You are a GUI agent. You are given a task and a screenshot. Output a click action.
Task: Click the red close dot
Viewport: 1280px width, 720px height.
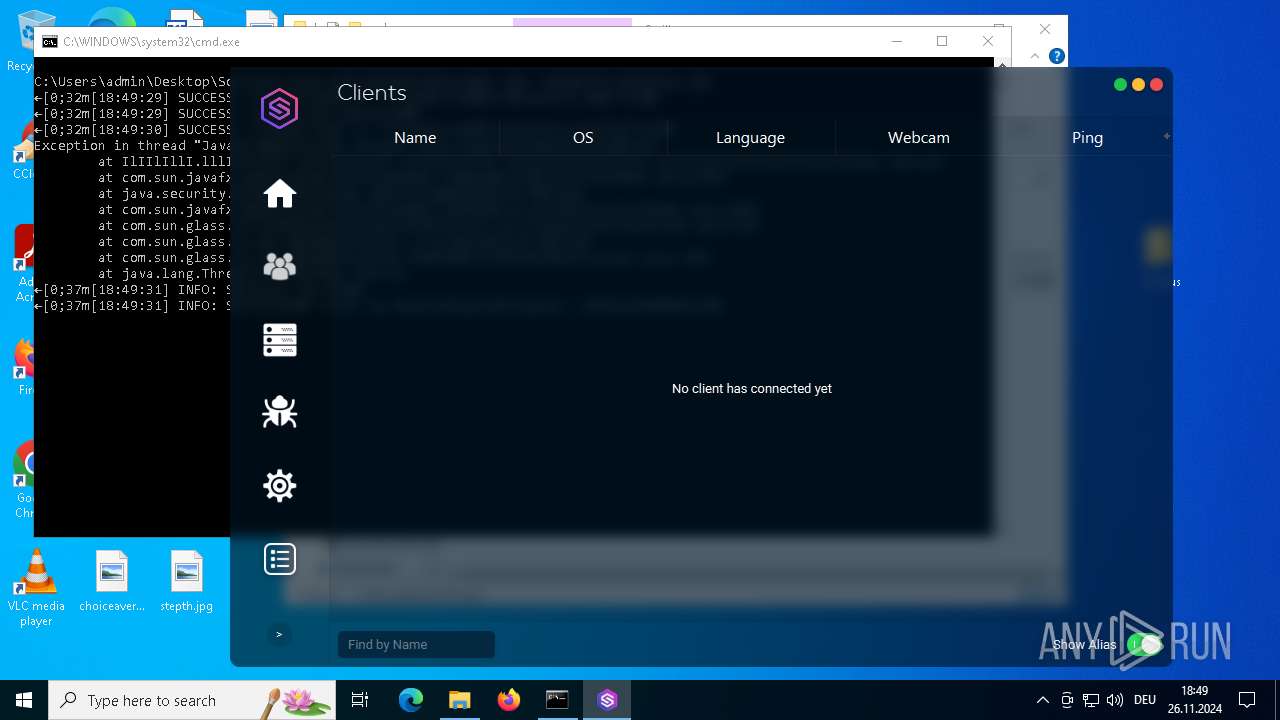(1156, 85)
